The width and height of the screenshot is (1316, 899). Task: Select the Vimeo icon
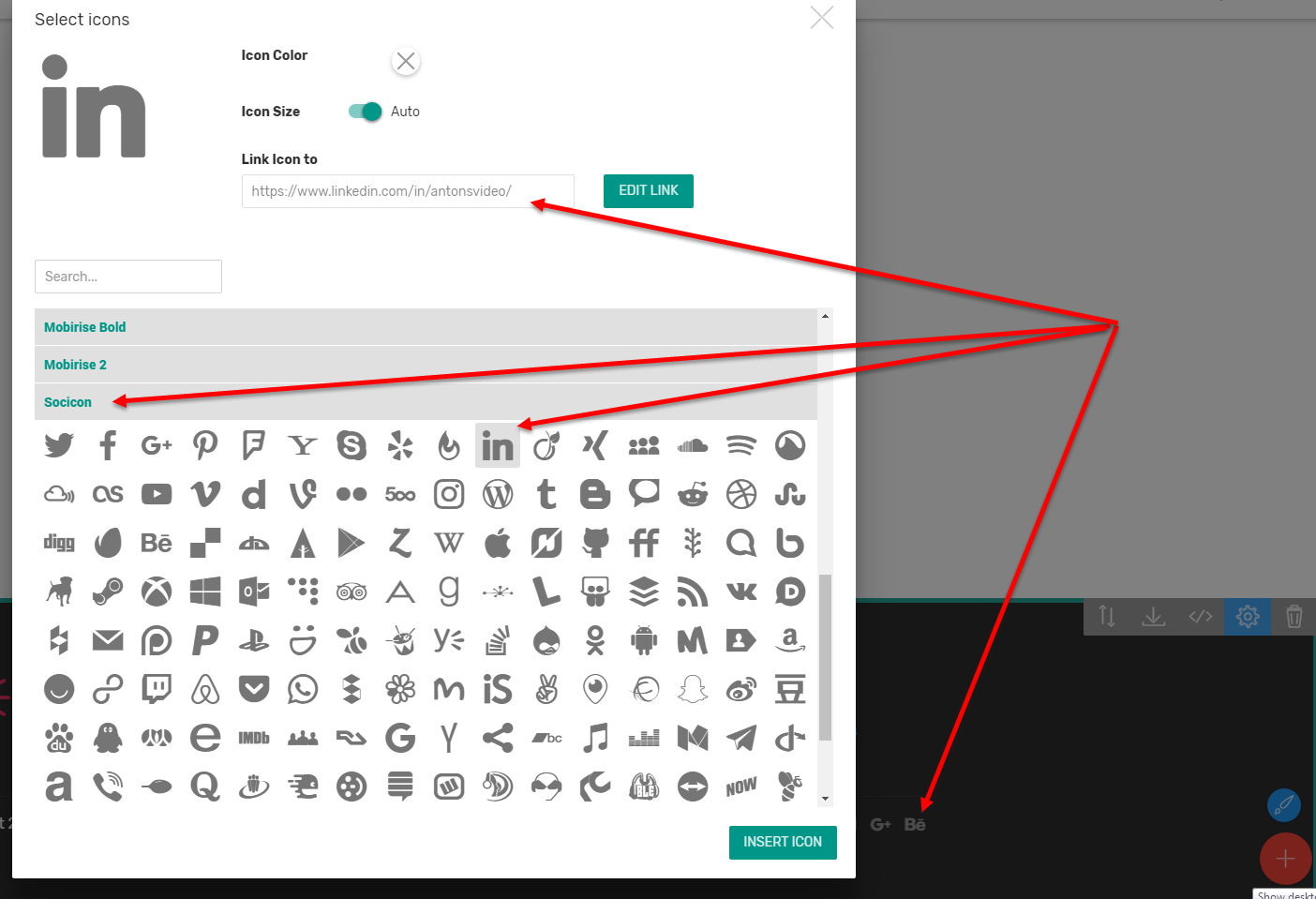click(x=205, y=494)
